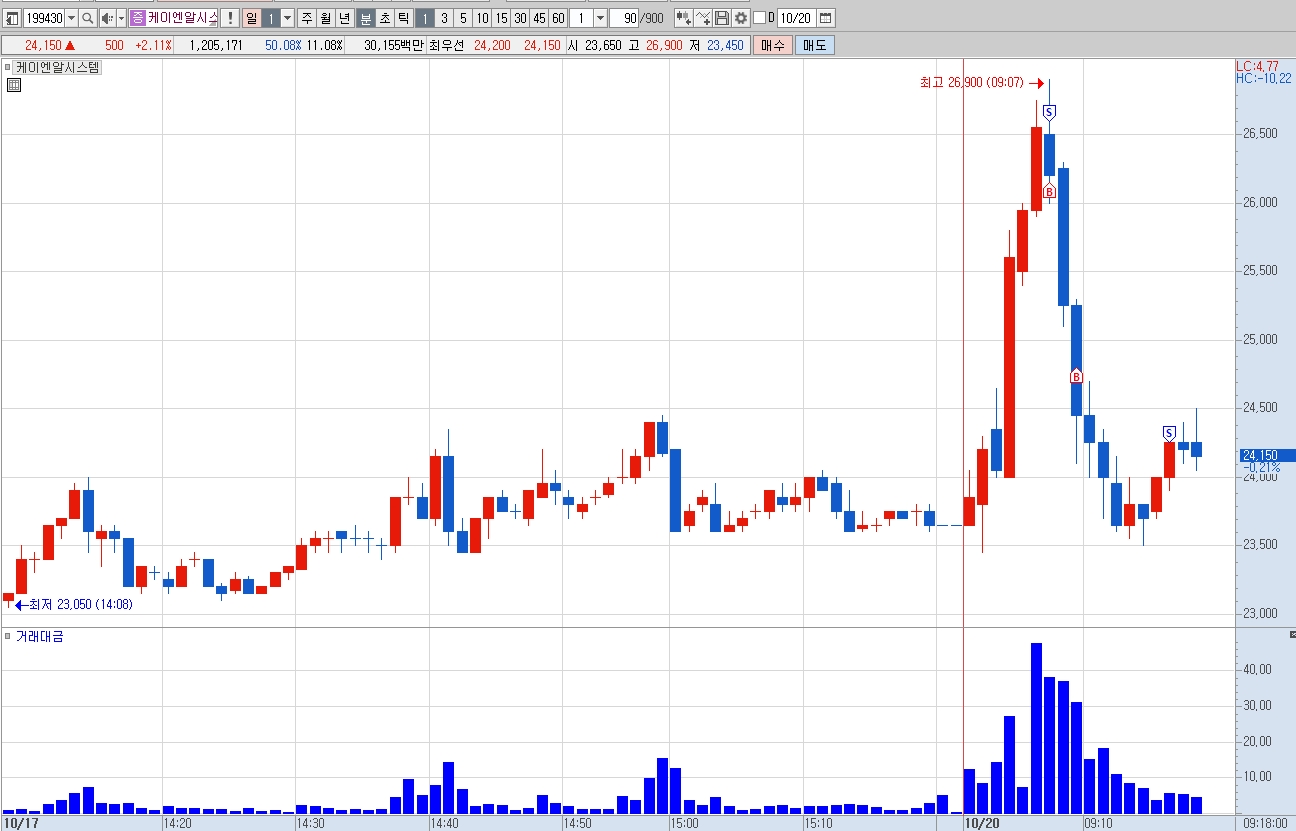Image resolution: width=1296 pixels, height=831 pixels.
Task: Click the candlestick chart type icon
Action: (x=683, y=18)
